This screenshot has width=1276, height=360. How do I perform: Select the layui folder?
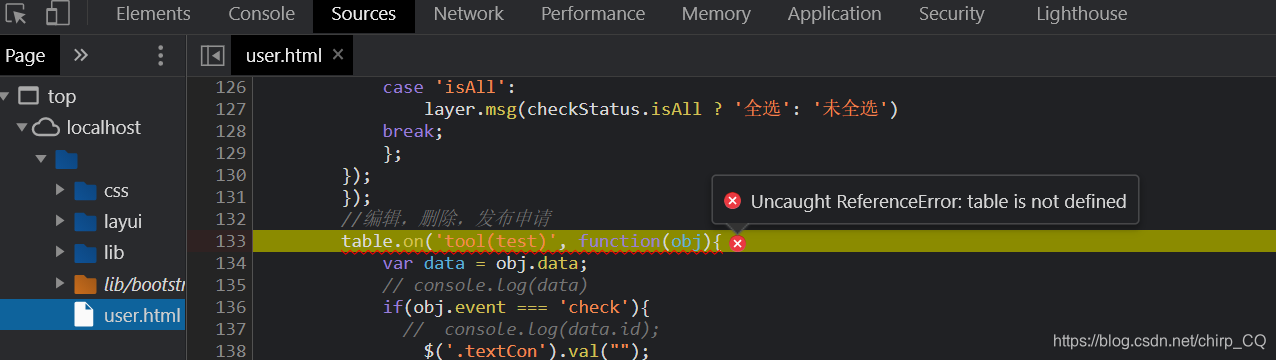(108, 222)
